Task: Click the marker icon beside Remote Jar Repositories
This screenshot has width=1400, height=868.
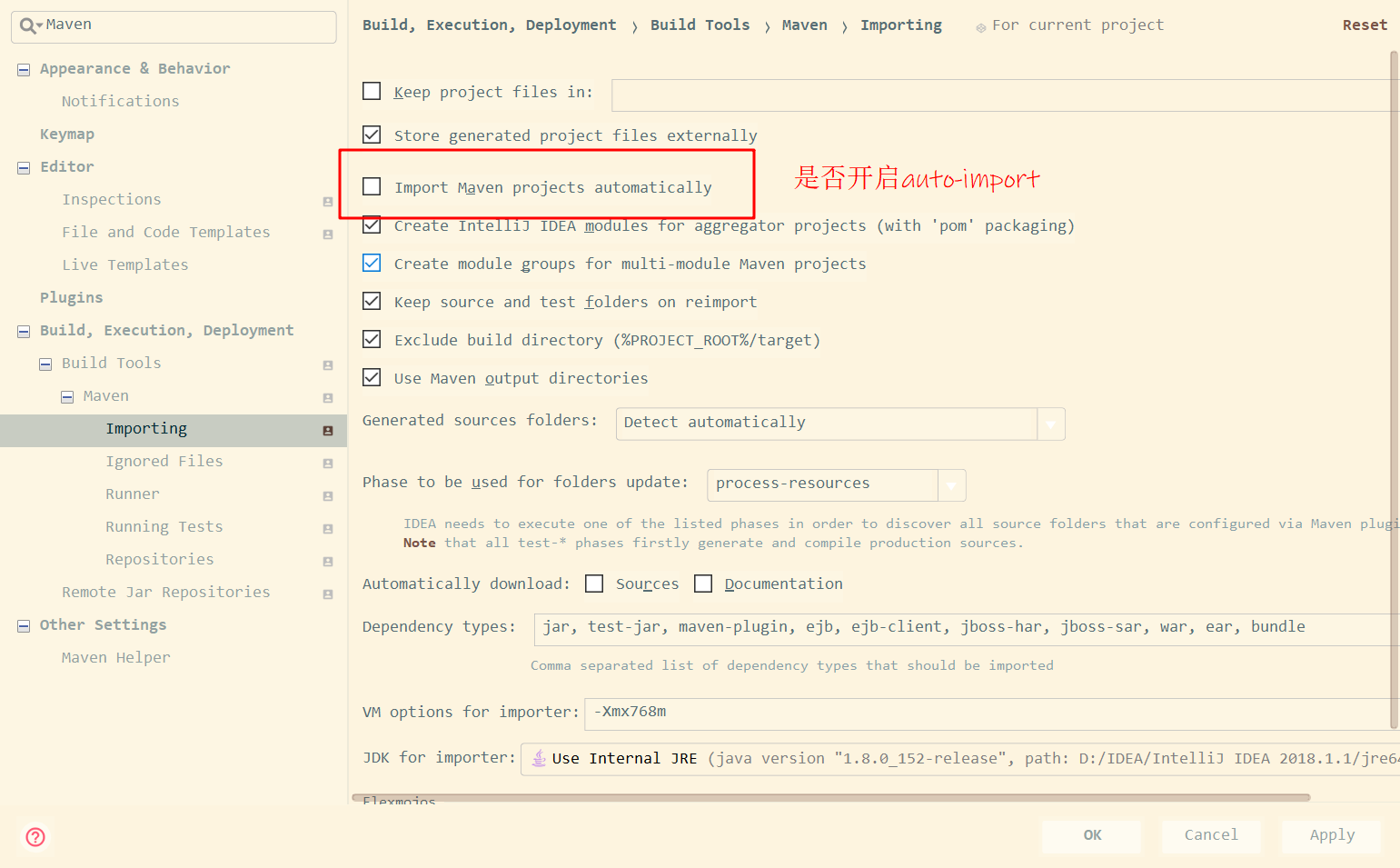Action: tap(327, 594)
